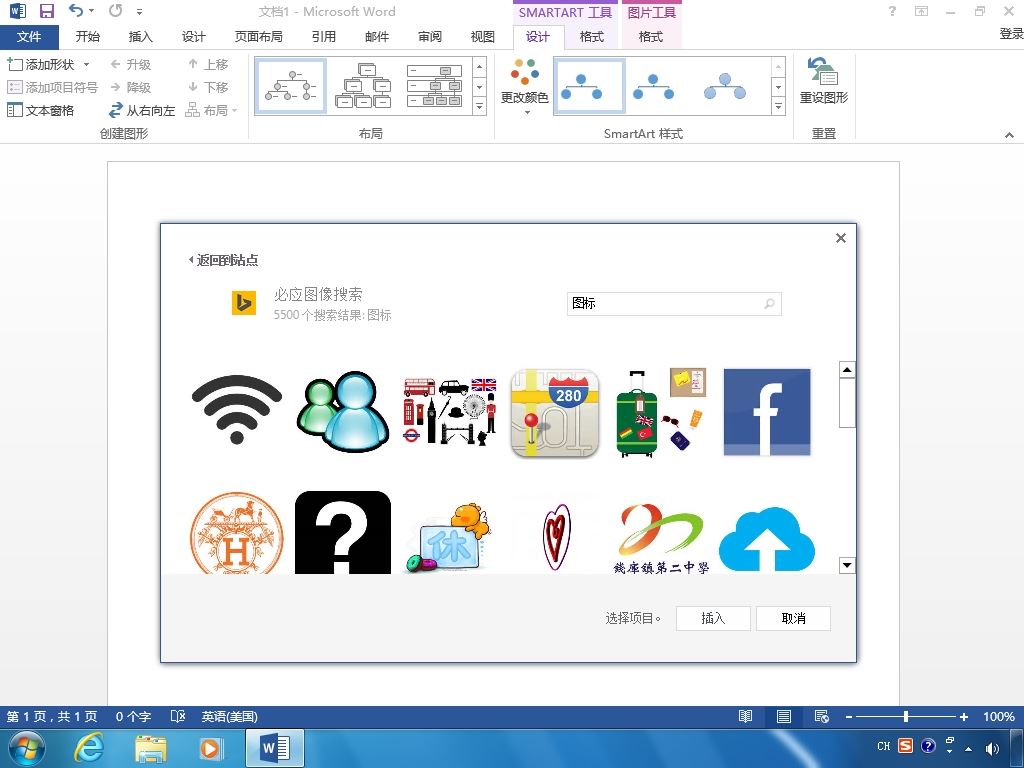This screenshot has width=1024, height=768.
Task: Select the Messenger people image
Action: click(343, 411)
